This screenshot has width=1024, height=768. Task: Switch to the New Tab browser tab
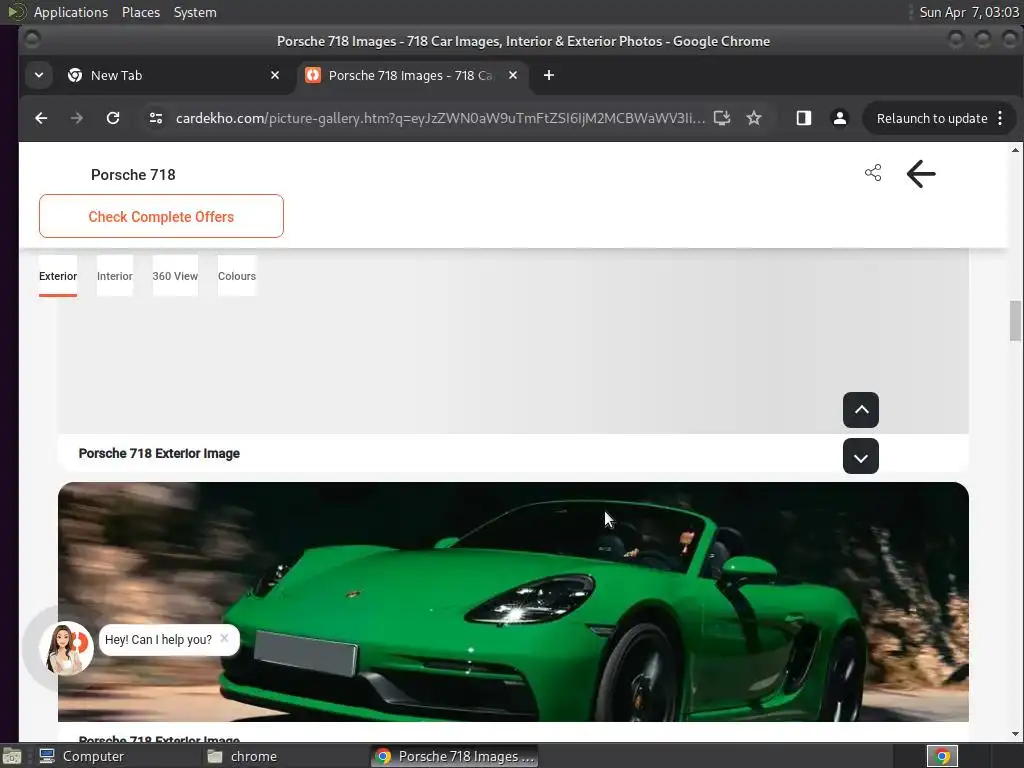pos(173,75)
